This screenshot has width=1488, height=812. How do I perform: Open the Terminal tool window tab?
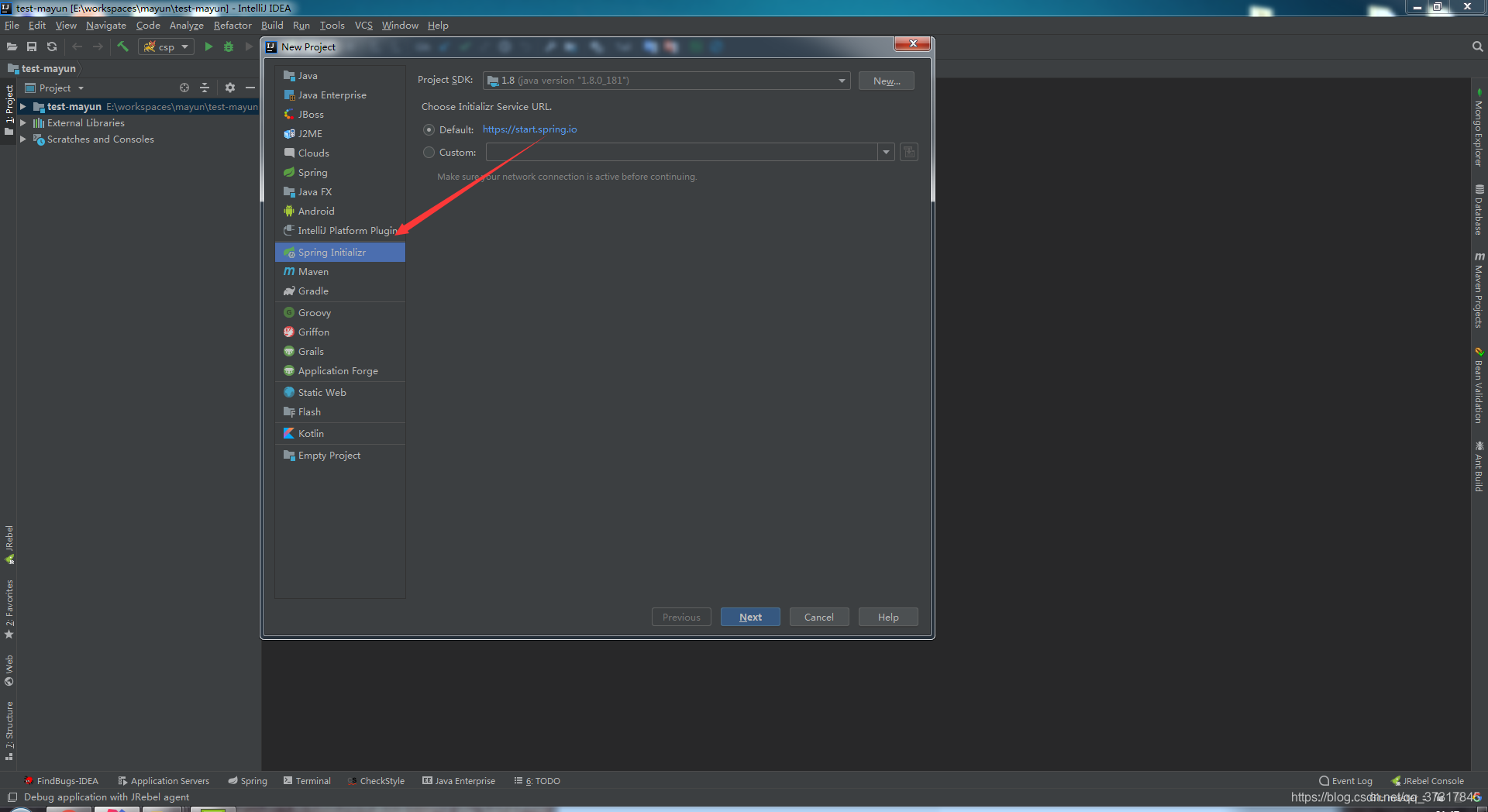point(307,781)
